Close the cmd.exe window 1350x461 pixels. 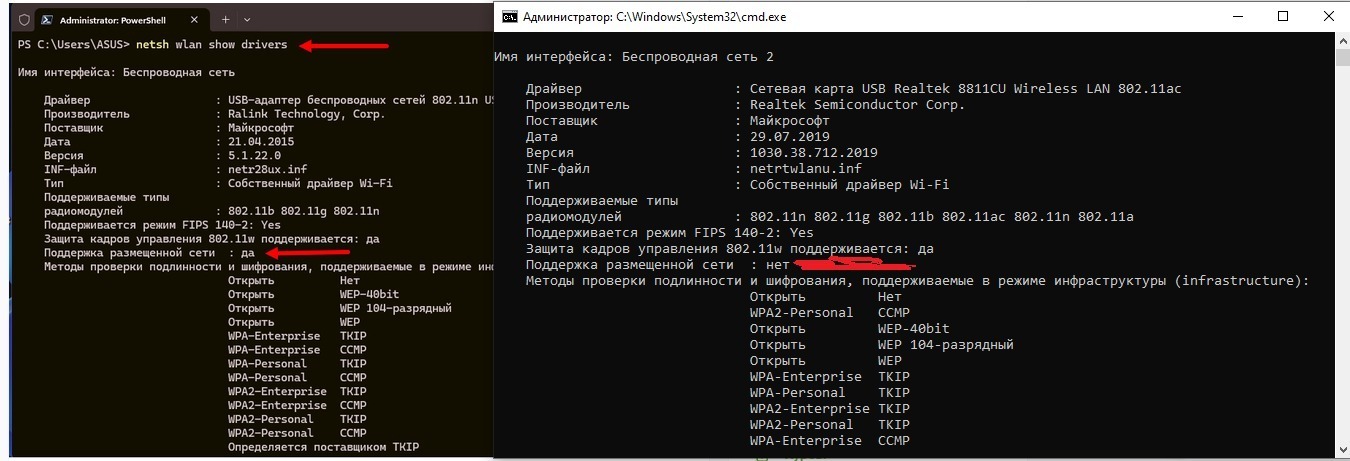(x=1328, y=15)
